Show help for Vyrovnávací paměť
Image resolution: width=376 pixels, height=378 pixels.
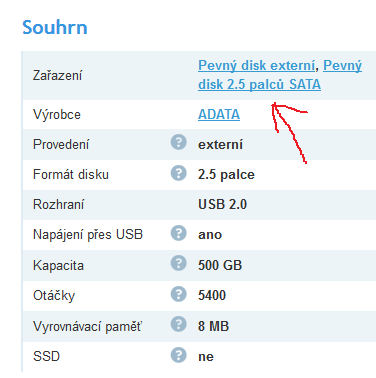pos(179,324)
